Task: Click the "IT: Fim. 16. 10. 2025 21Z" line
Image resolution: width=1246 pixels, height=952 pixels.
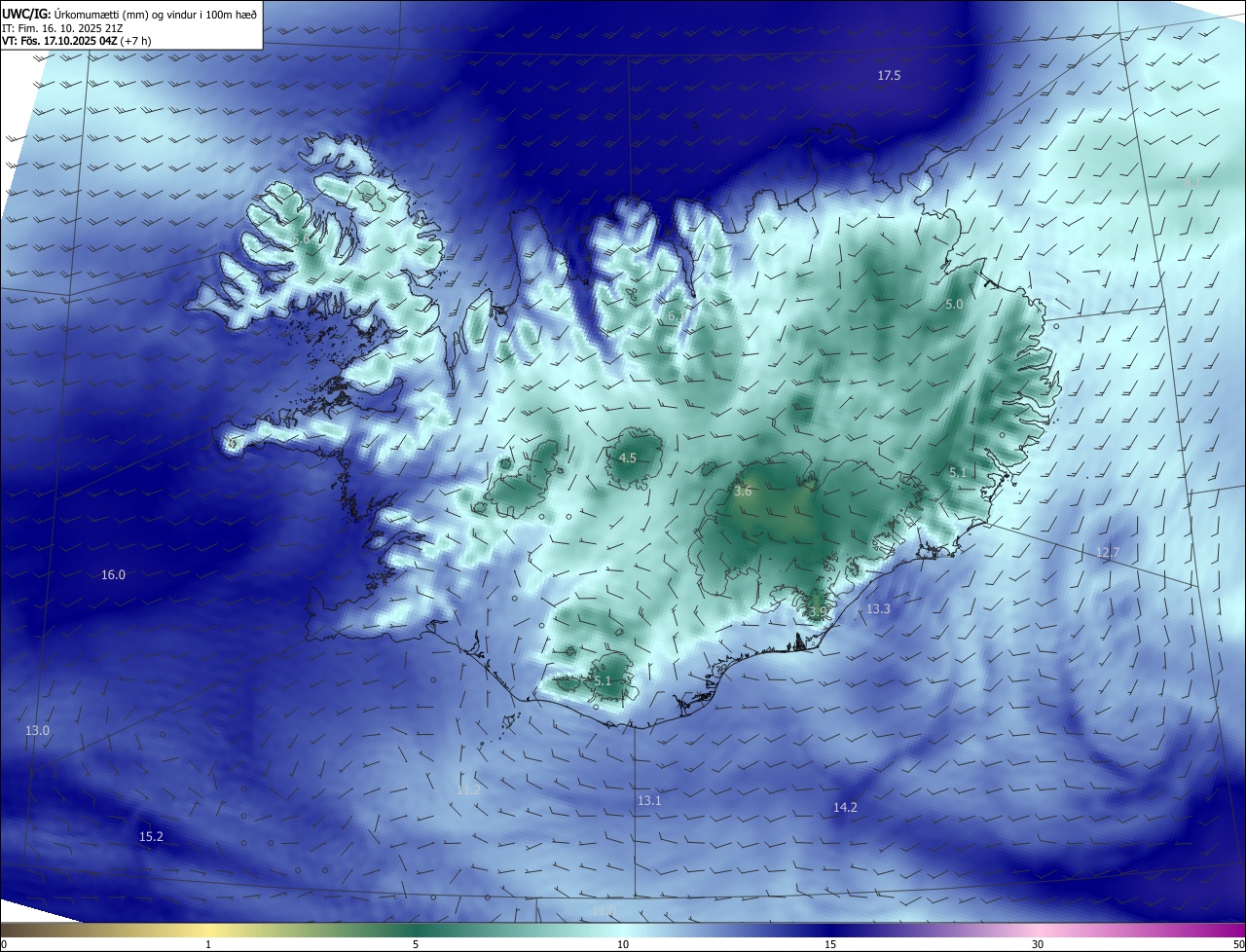Action: [x=64, y=28]
